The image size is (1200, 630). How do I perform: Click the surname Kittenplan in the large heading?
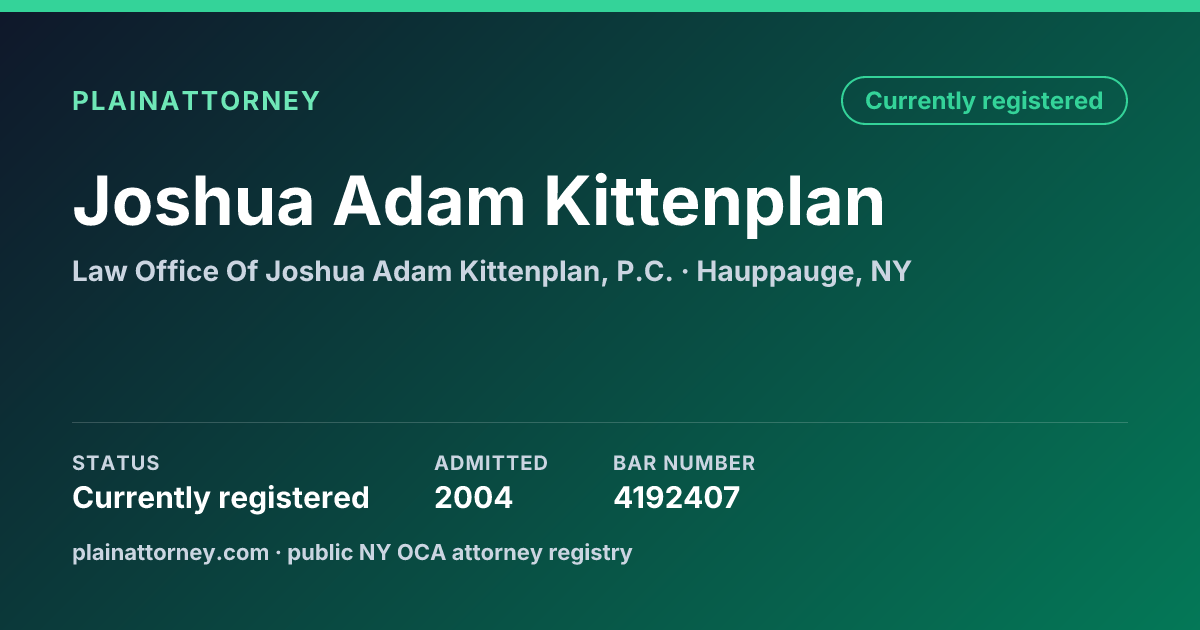715,201
